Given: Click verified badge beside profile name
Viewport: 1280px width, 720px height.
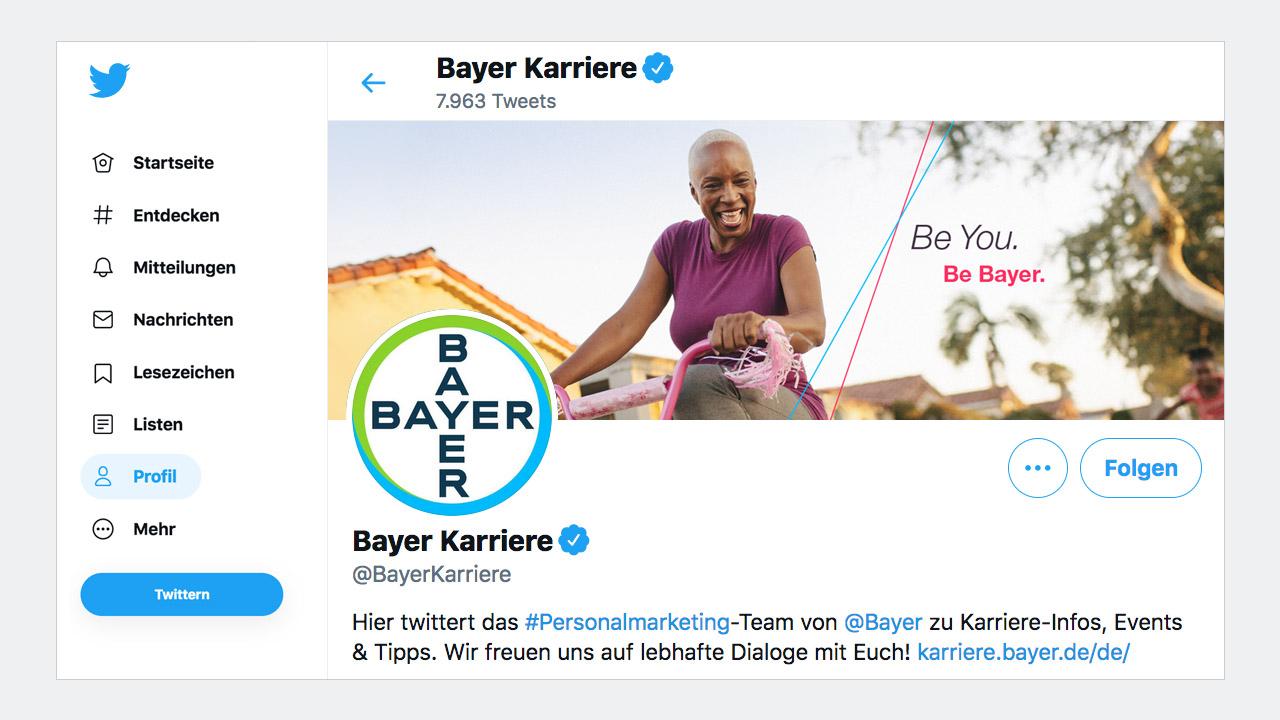Looking at the screenshot, I should [x=574, y=541].
